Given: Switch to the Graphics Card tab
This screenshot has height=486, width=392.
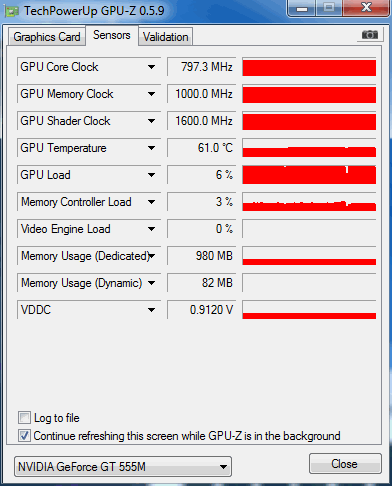Looking at the screenshot, I should click(47, 37).
